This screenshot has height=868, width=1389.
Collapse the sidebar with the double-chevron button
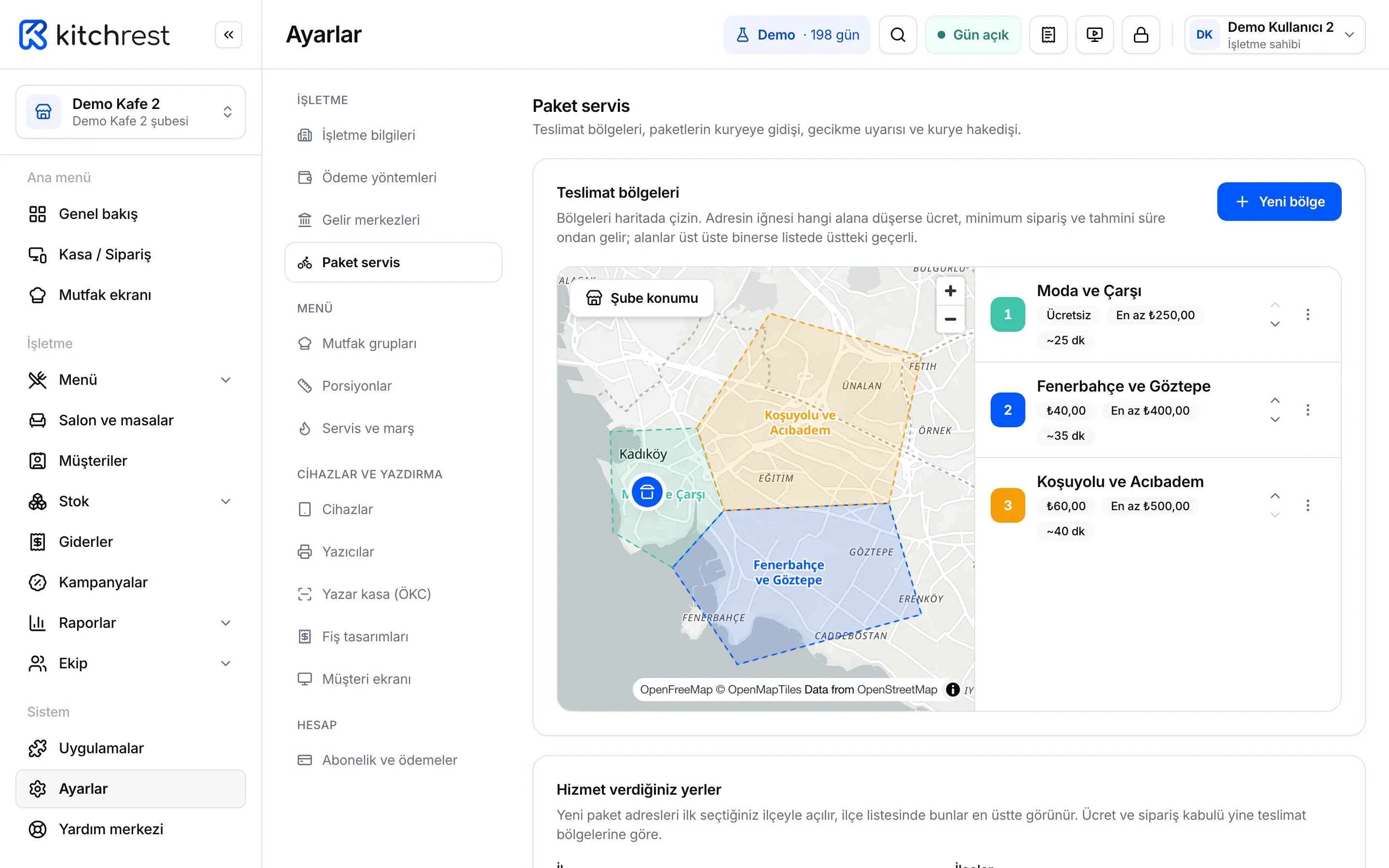tap(229, 35)
